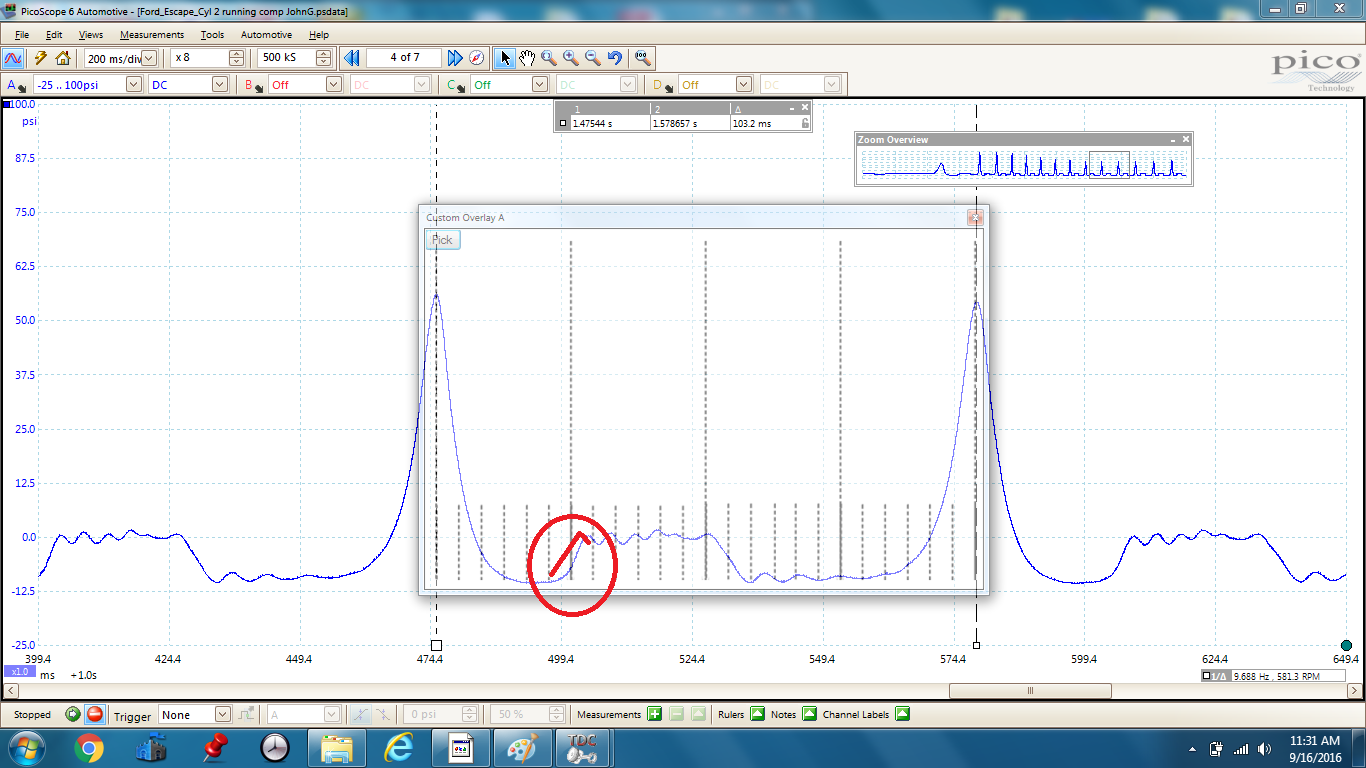Image resolution: width=1366 pixels, height=768 pixels.
Task: Open the Help menu
Action: coord(319,35)
